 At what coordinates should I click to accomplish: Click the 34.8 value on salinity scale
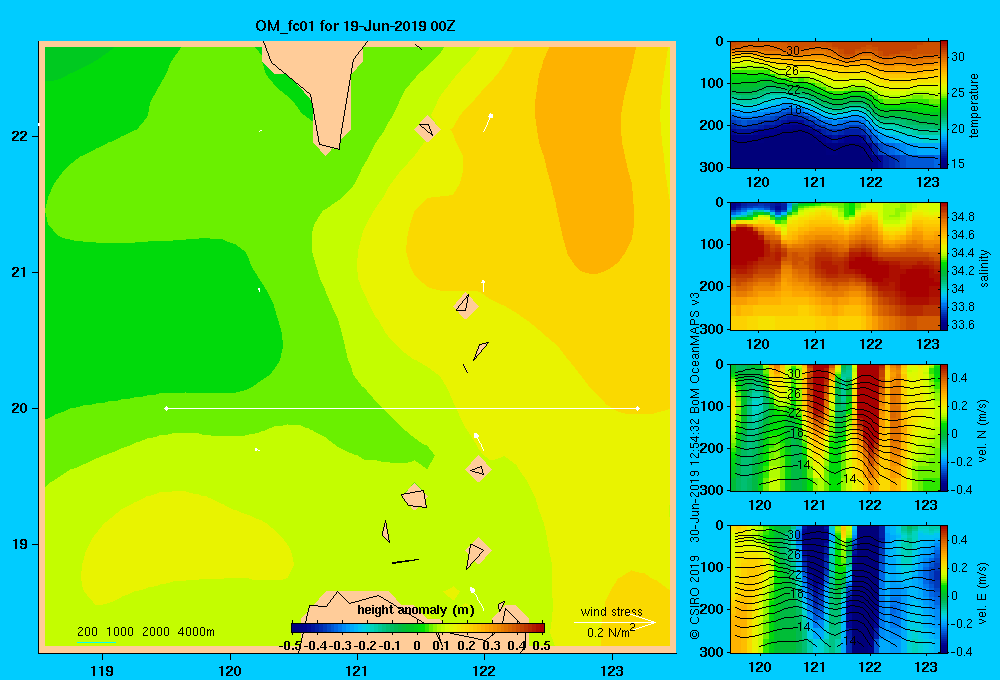point(963,217)
